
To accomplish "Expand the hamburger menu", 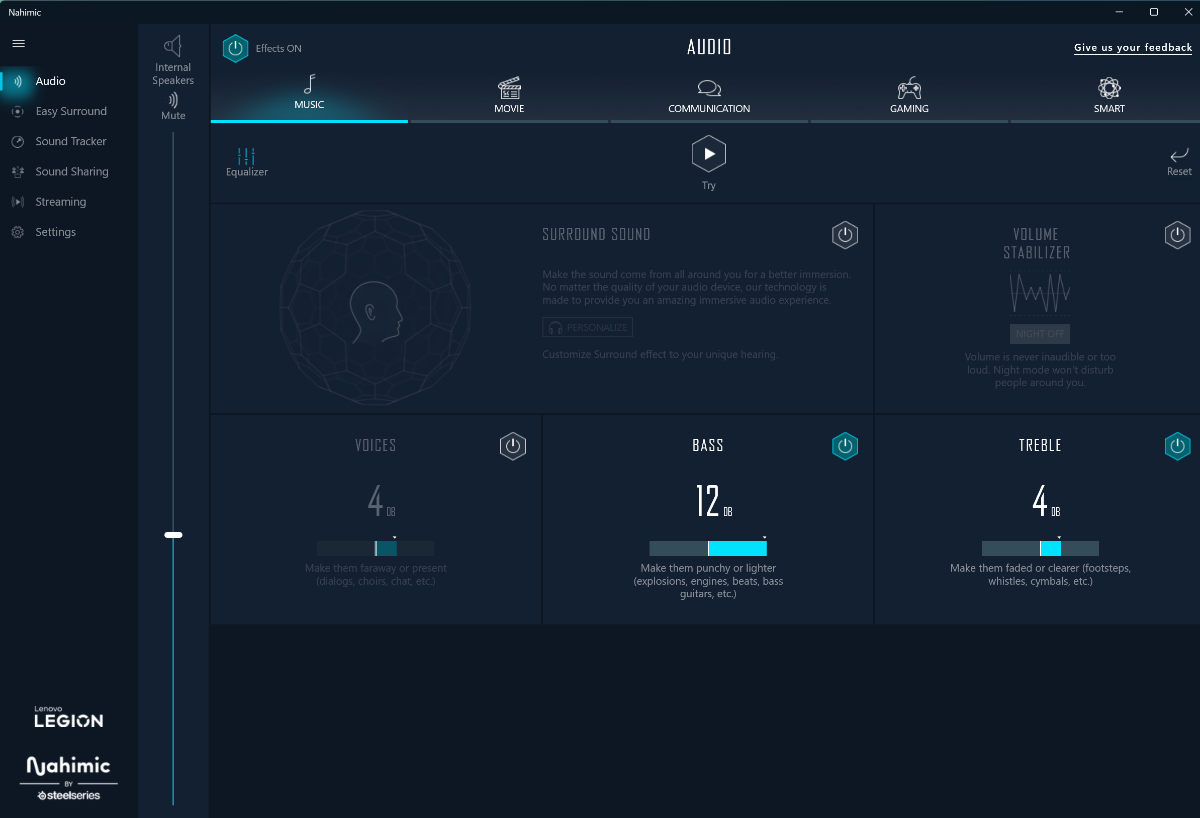I will point(18,44).
